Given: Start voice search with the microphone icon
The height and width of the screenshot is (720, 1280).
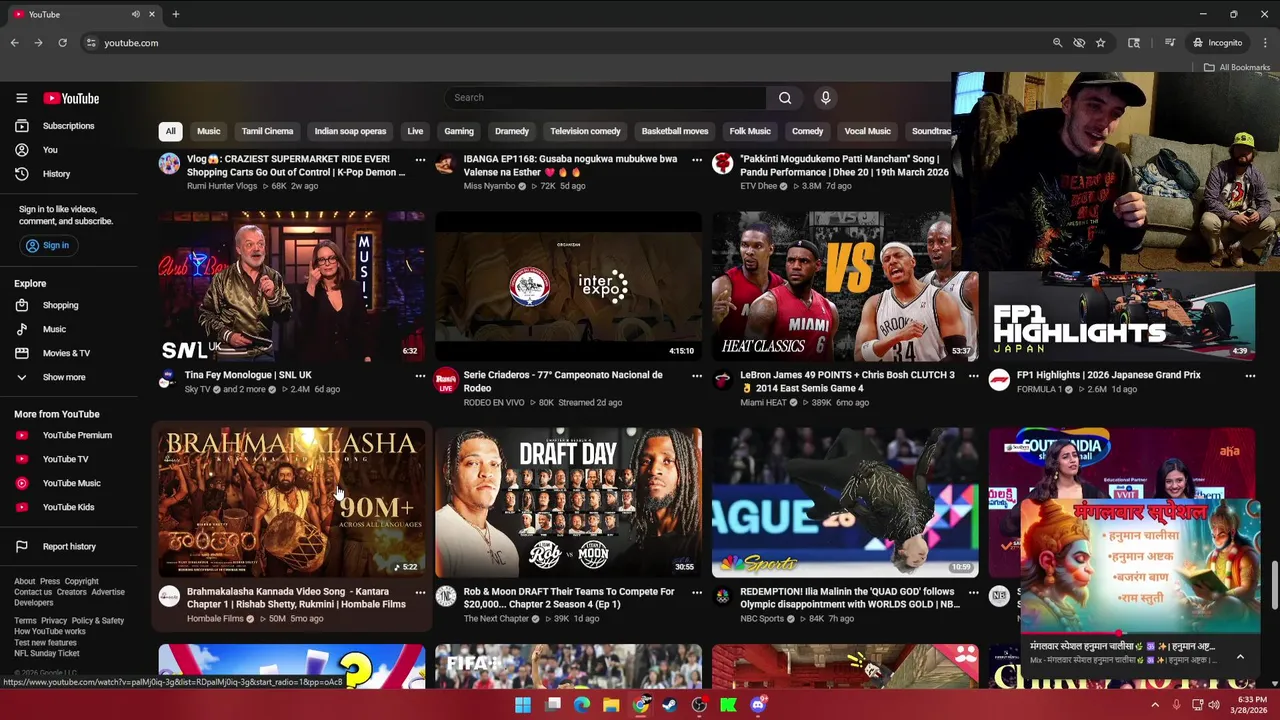Looking at the screenshot, I should tap(825, 98).
